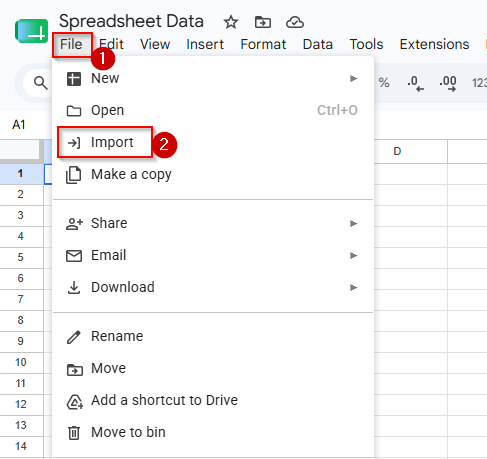Viewport: 487px width, 459px height.
Task: Click the move-to-folder icon beside title
Action: (x=263, y=22)
